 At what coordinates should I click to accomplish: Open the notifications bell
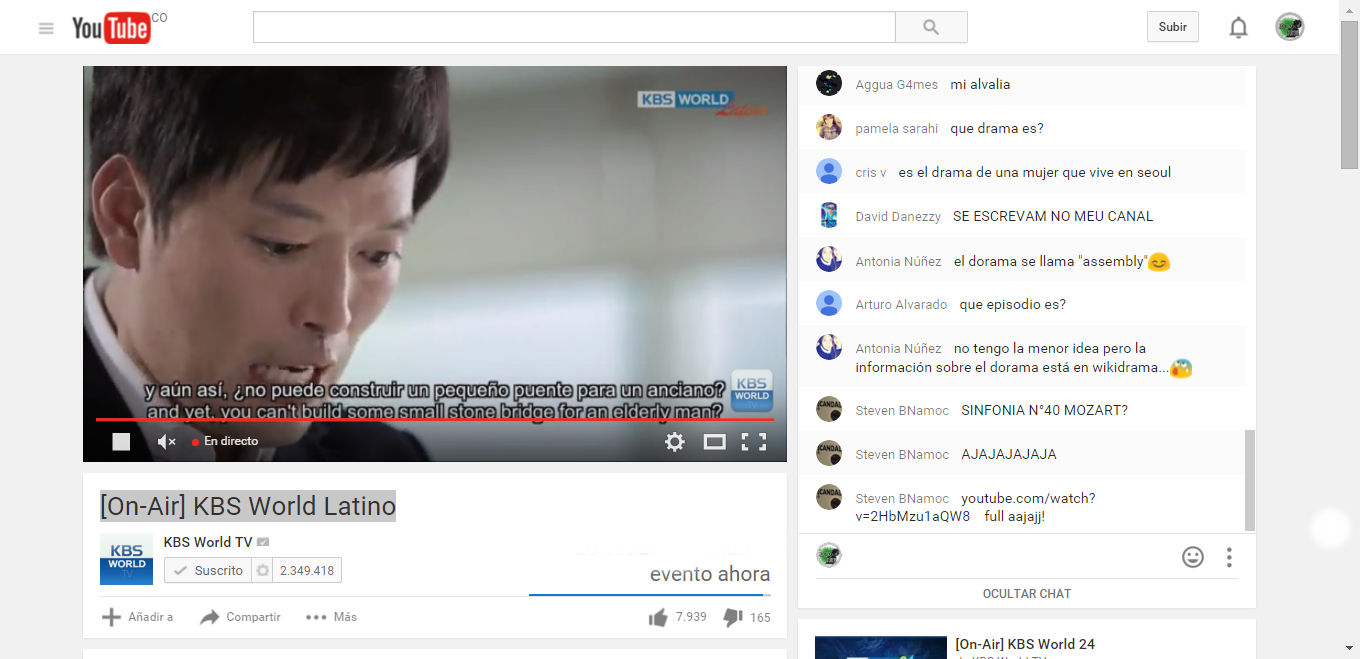(1238, 28)
